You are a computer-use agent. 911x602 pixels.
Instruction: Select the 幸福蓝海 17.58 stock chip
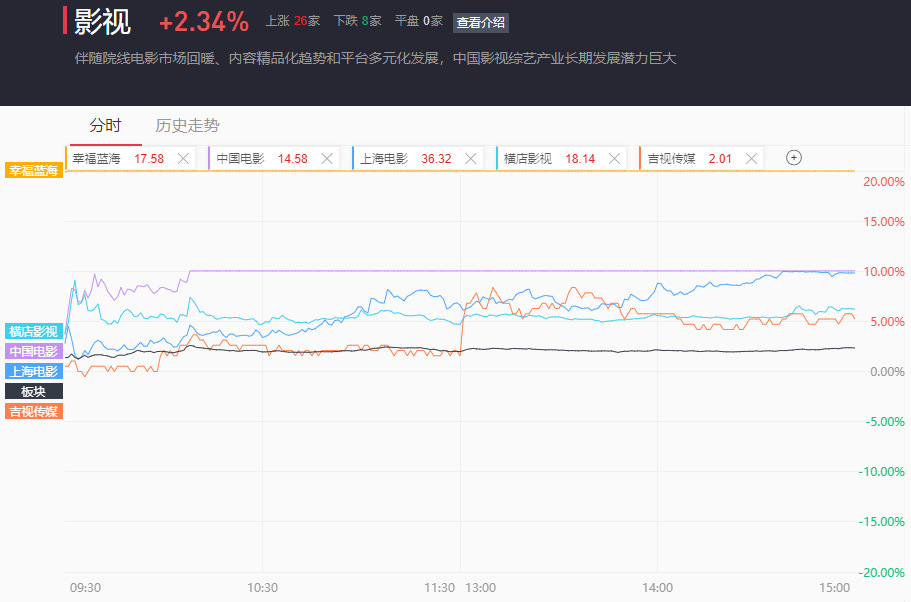click(117, 158)
